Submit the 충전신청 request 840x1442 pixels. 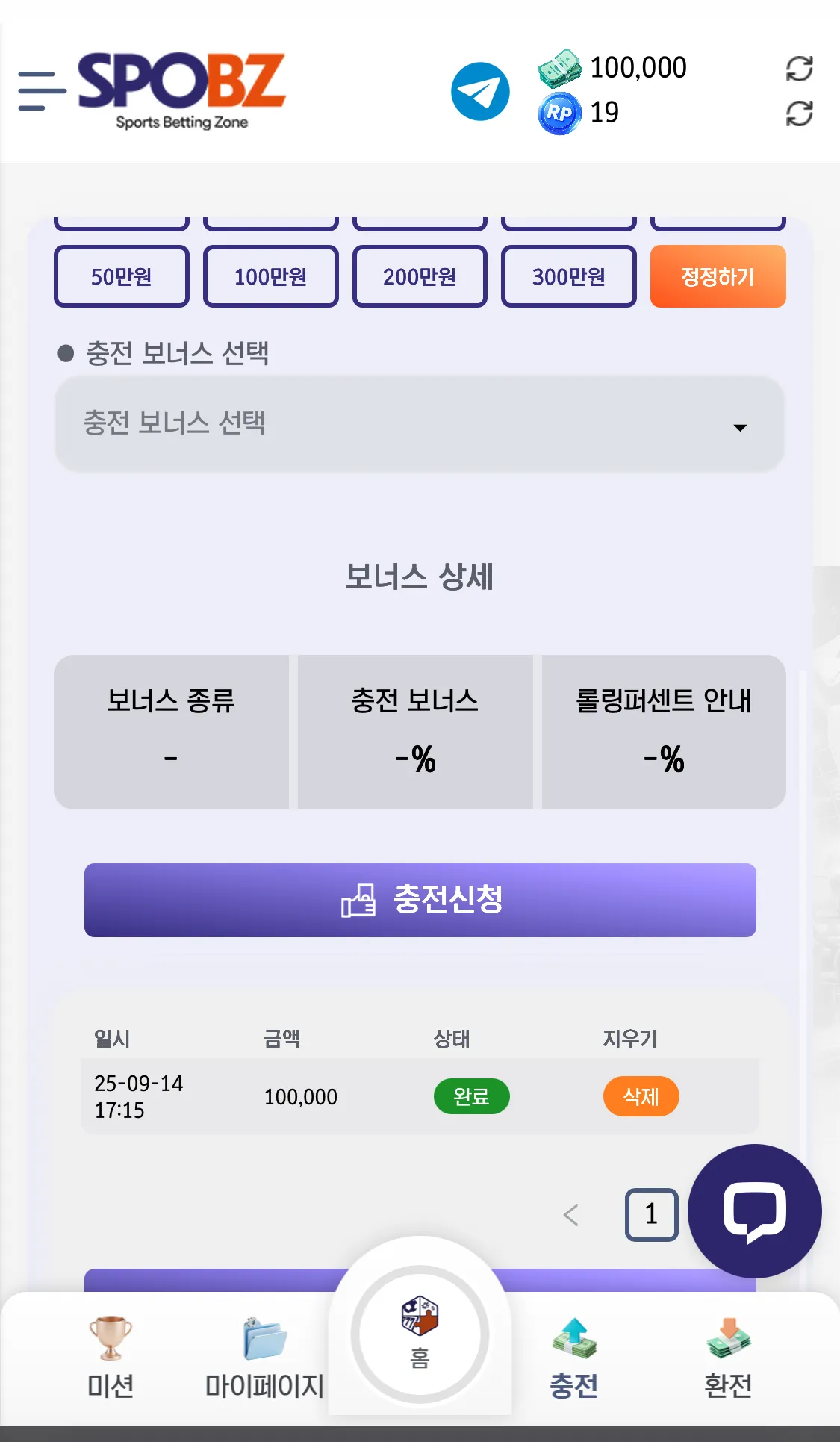420,900
